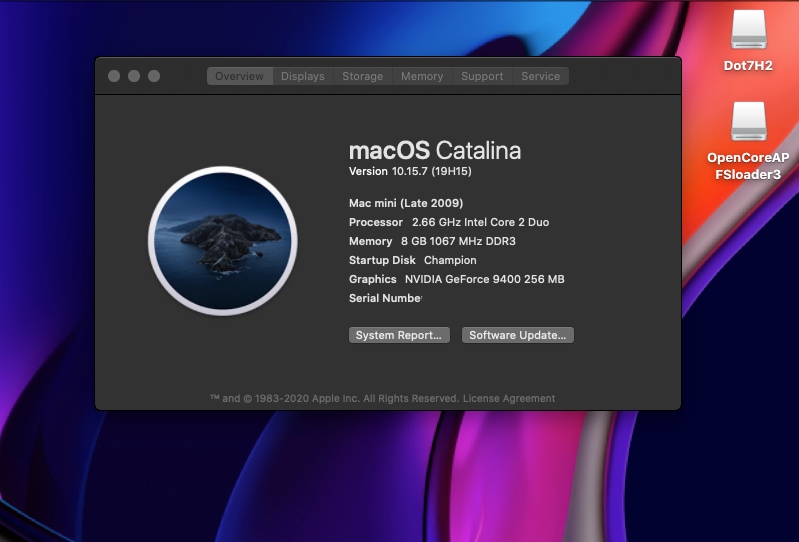Image resolution: width=799 pixels, height=542 pixels.
Task: Open the License Agreement link
Action: 509,398
